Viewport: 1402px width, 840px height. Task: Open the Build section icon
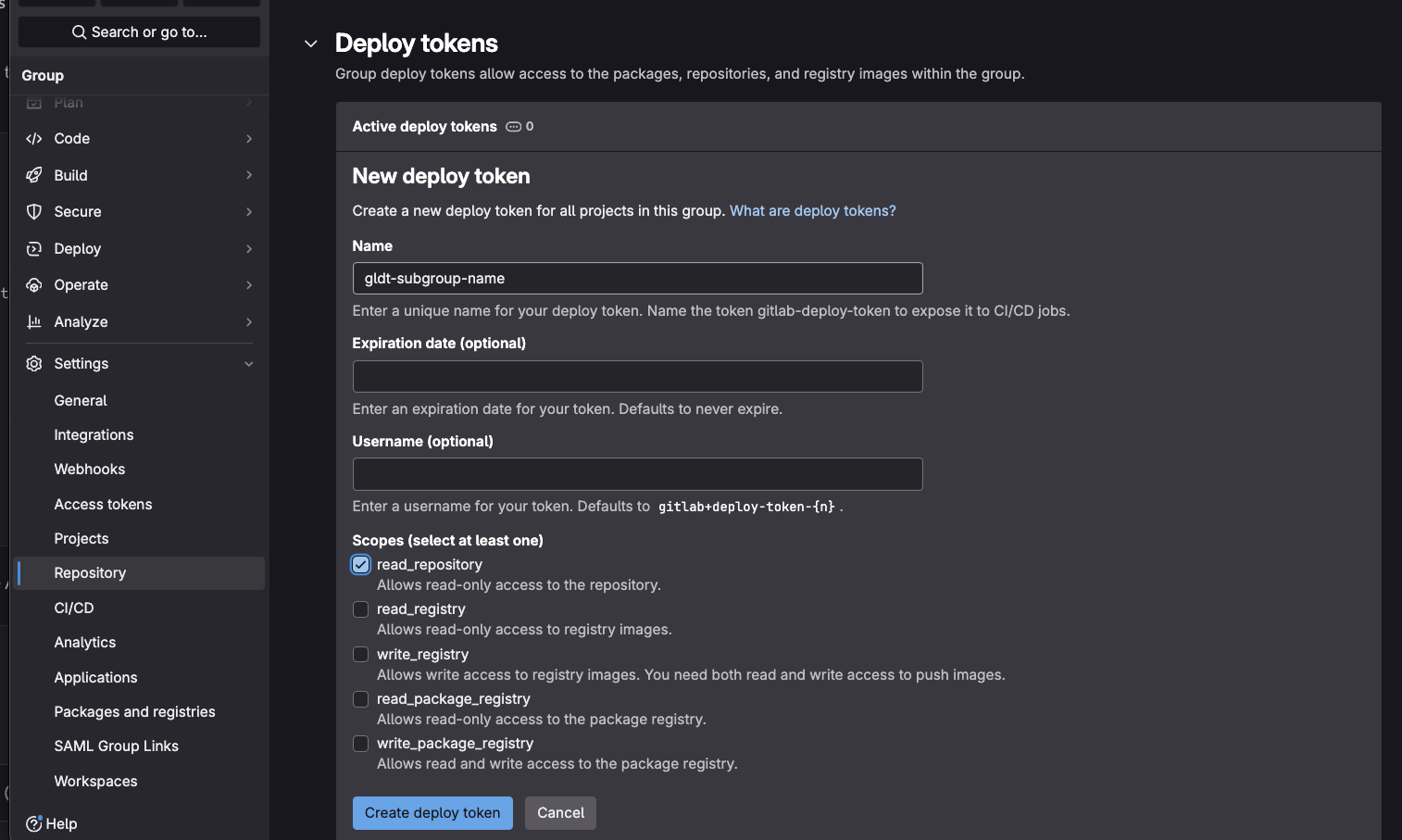pos(33,175)
